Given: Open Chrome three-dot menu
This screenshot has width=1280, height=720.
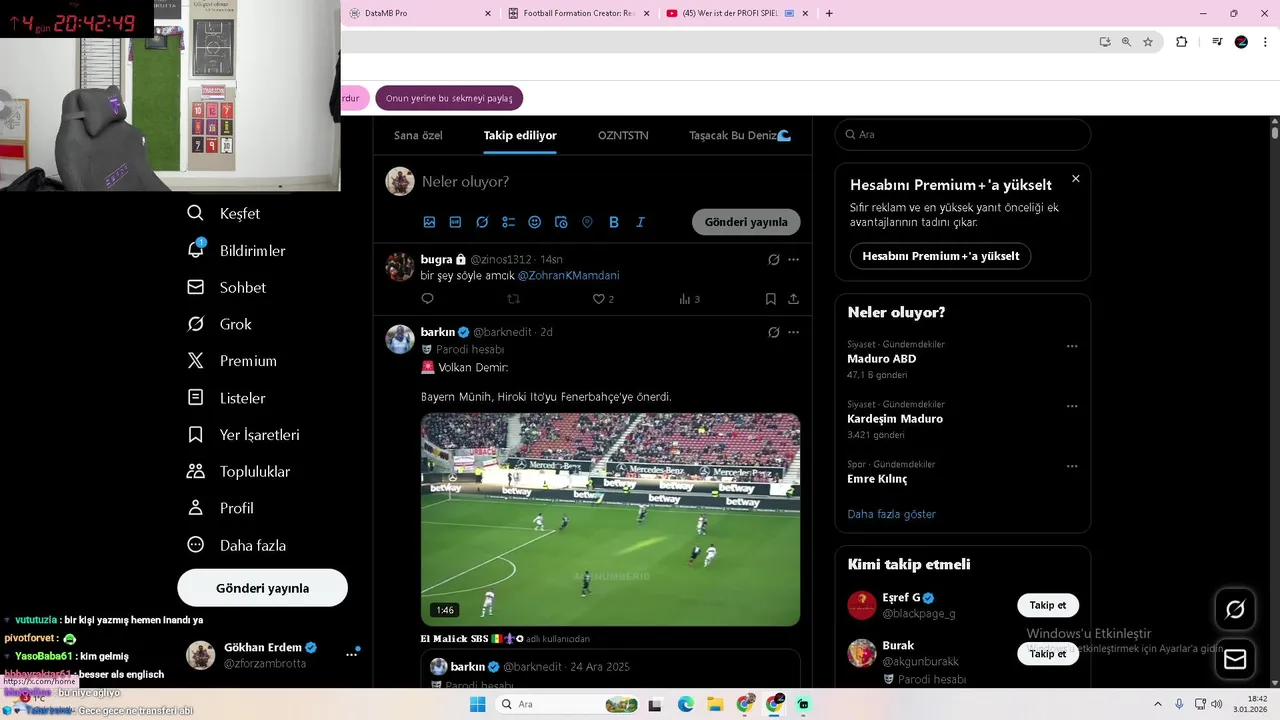Looking at the screenshot, I should pyautogui.click(x=1263, y=42).
